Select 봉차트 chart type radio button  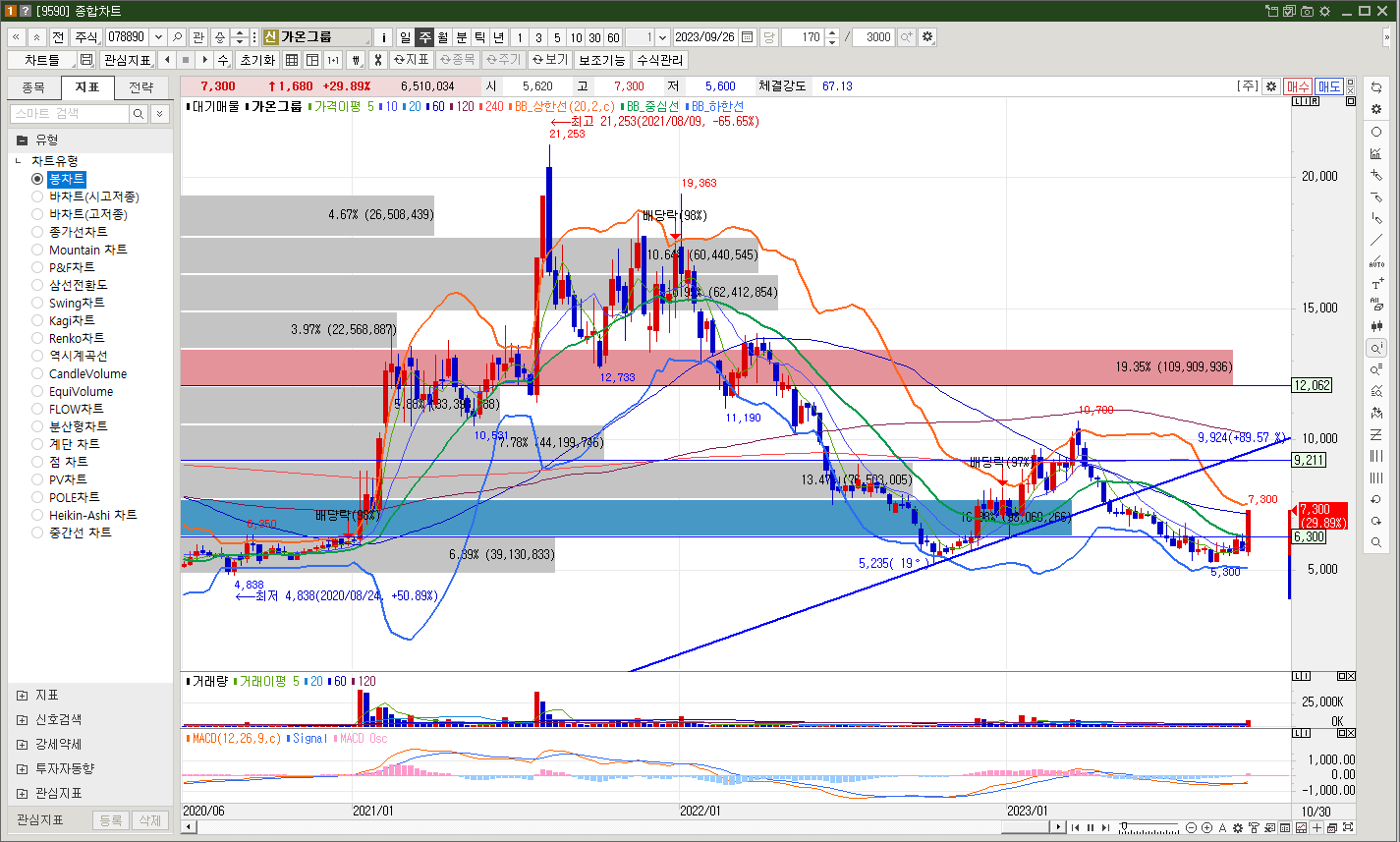(x=37, y=179)
